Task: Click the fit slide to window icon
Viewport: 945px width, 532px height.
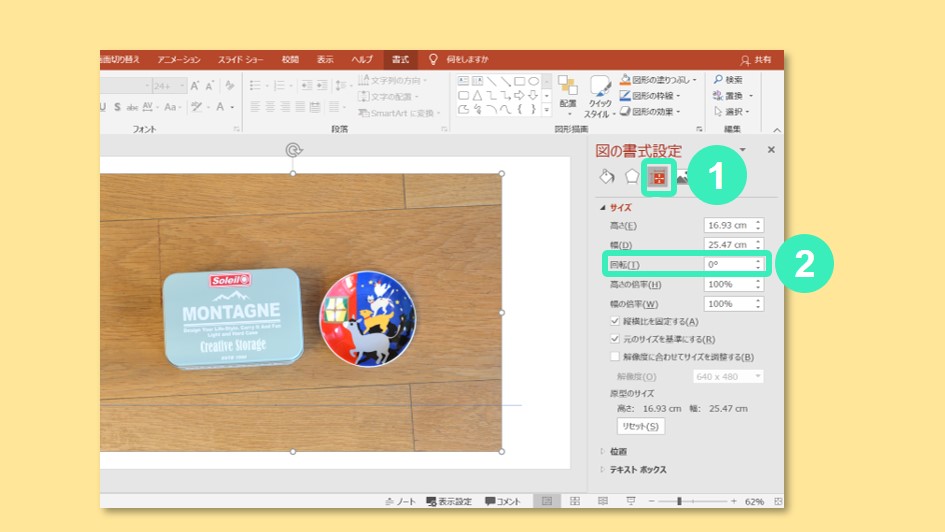Action: tap(778, 501)
